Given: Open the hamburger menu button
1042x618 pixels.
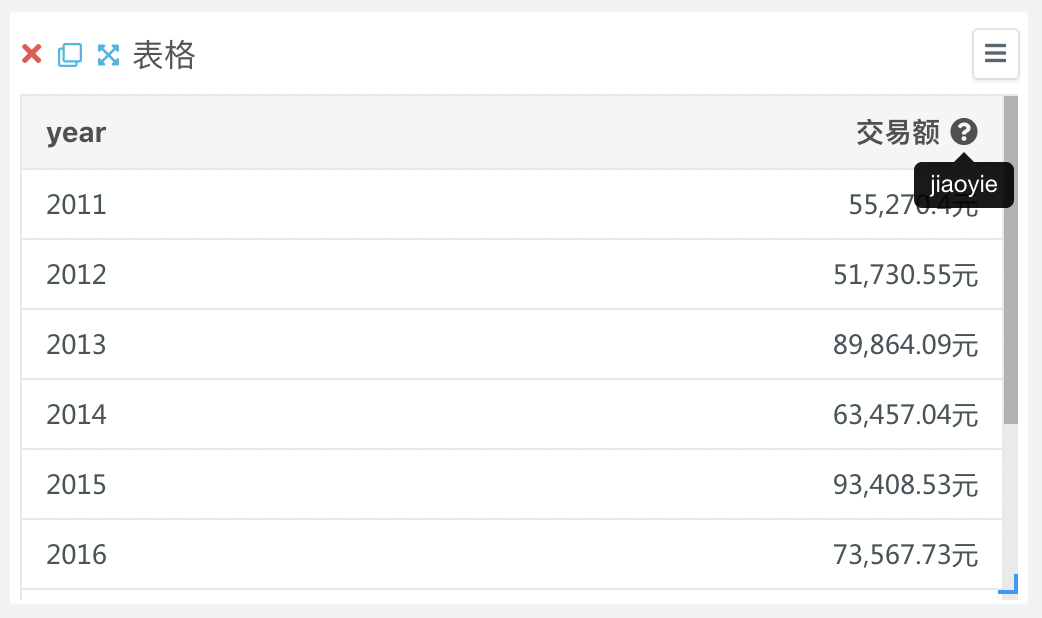Looking at the screenshot, I should [995, 54].
